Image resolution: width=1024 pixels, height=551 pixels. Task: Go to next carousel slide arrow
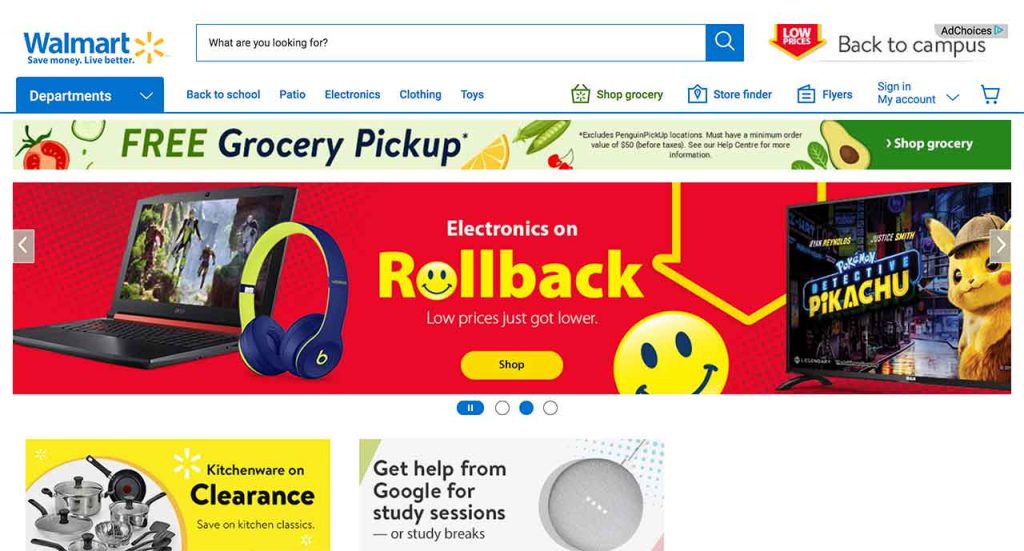click(1000, 245)
